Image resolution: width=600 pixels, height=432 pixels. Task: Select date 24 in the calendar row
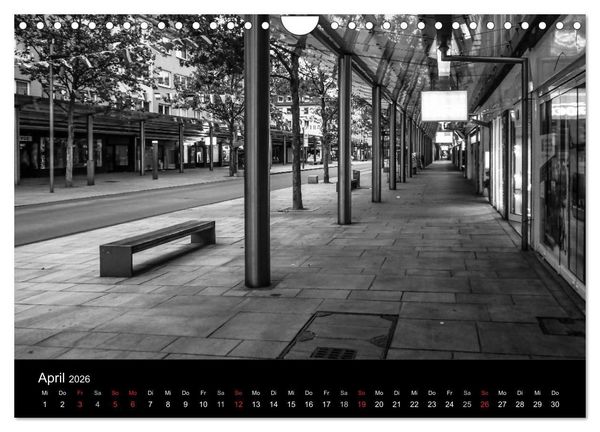click(x=450, y=404)
